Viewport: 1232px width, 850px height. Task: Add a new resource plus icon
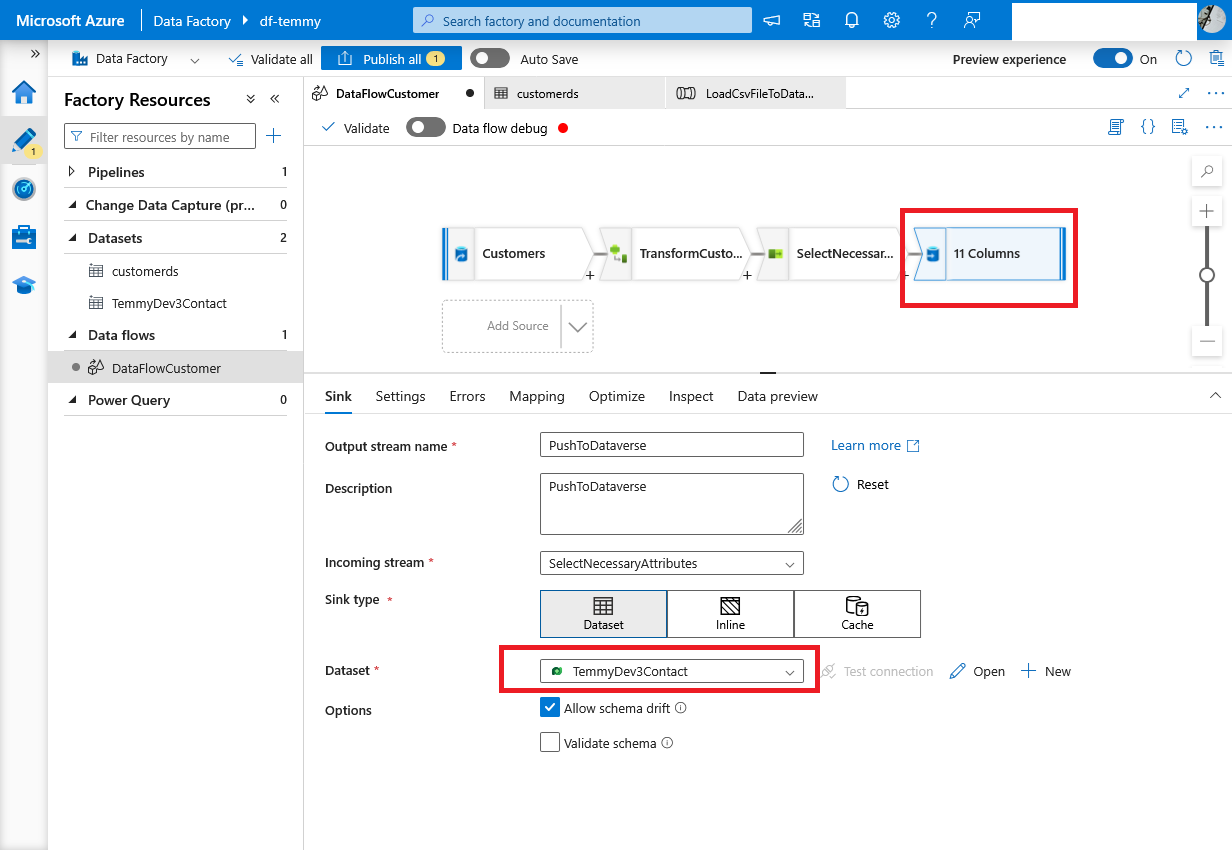tap(274, 136)
